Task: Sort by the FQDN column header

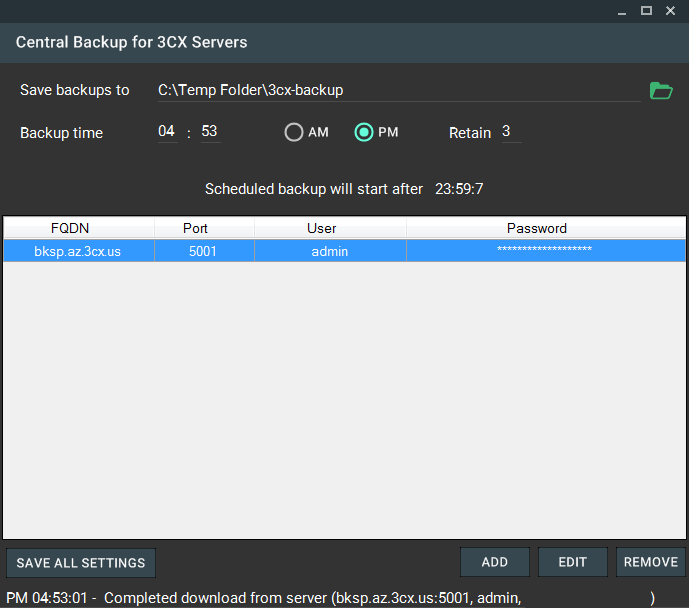Action: click(79, 228)
